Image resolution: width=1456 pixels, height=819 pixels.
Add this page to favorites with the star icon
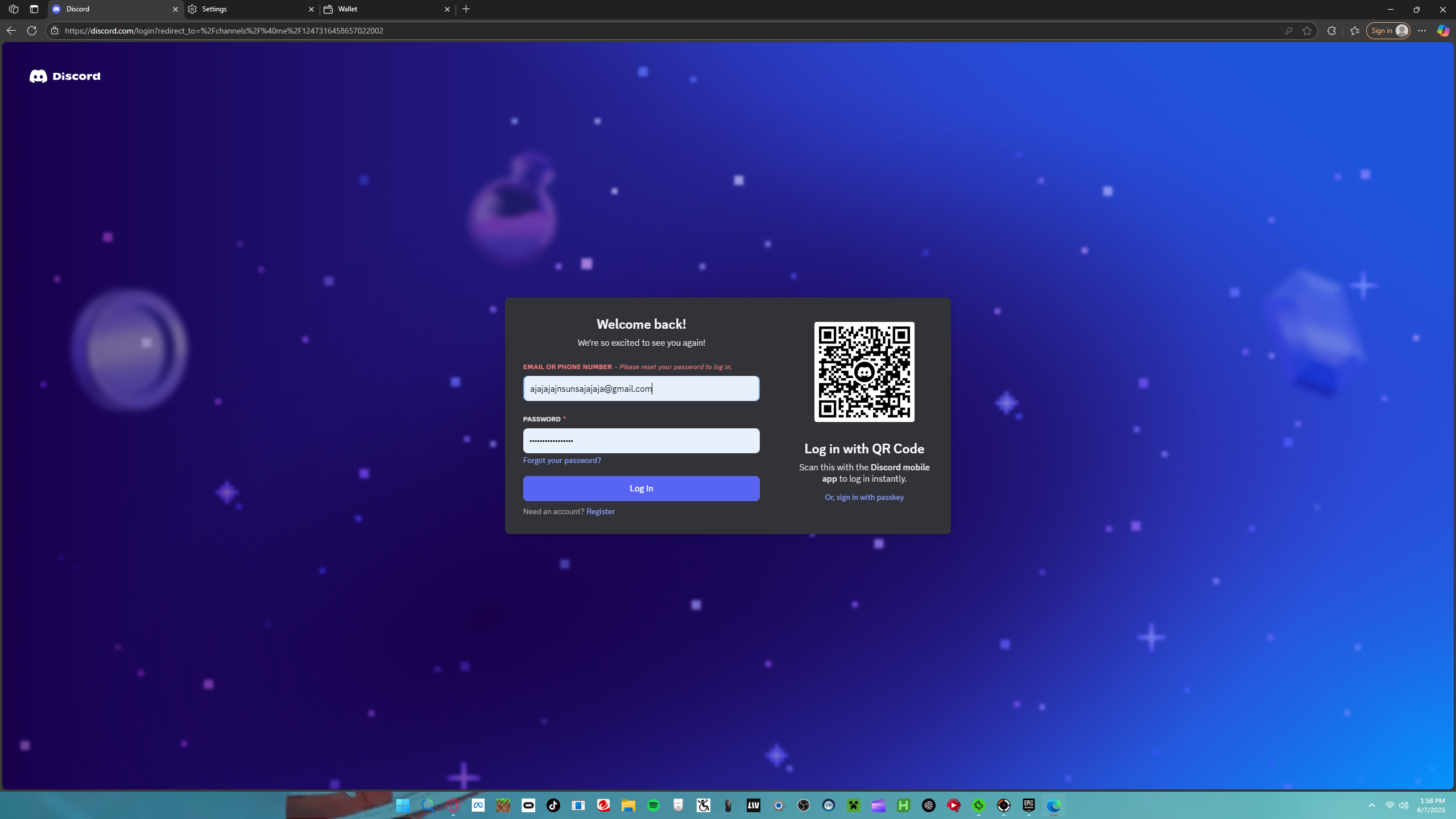point(1307,31)
